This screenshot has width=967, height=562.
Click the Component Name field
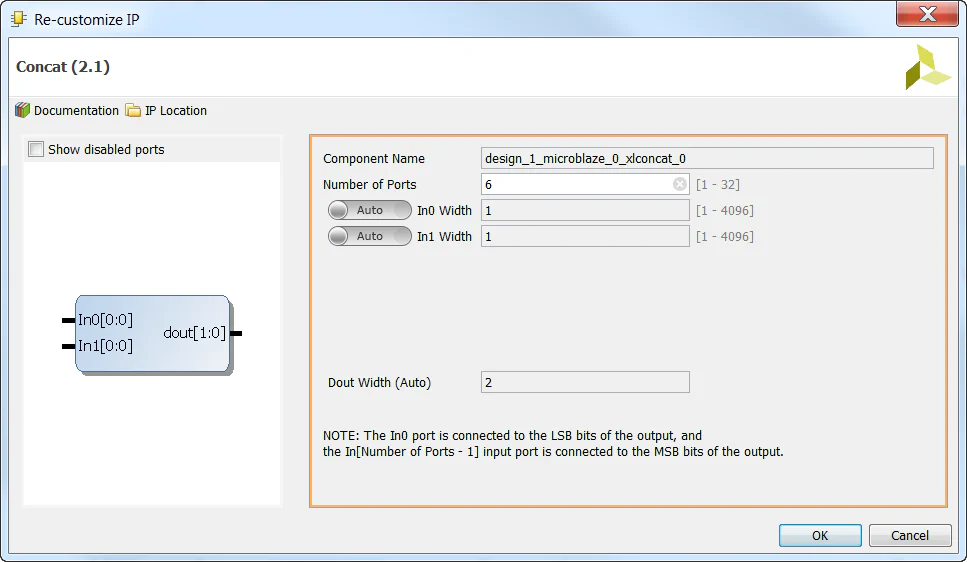tap(707, 159)
